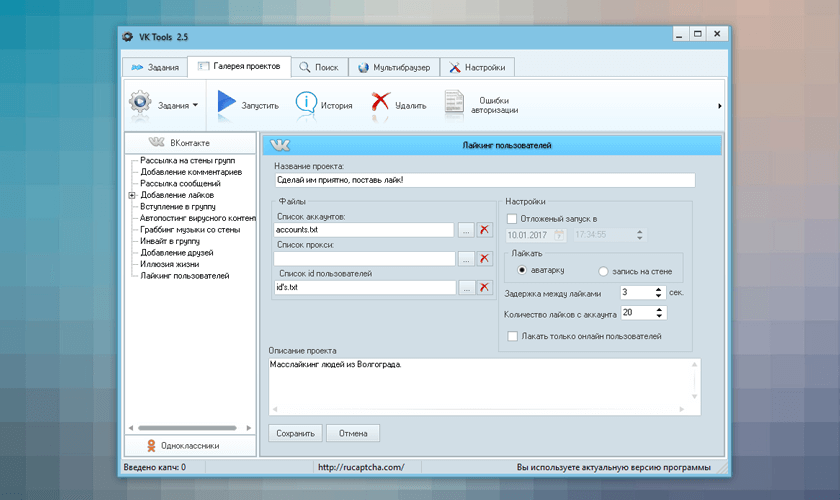Switch to the Галерея проектов tab
This screenshot has width=840, height=500.
[x=239, y=66]
